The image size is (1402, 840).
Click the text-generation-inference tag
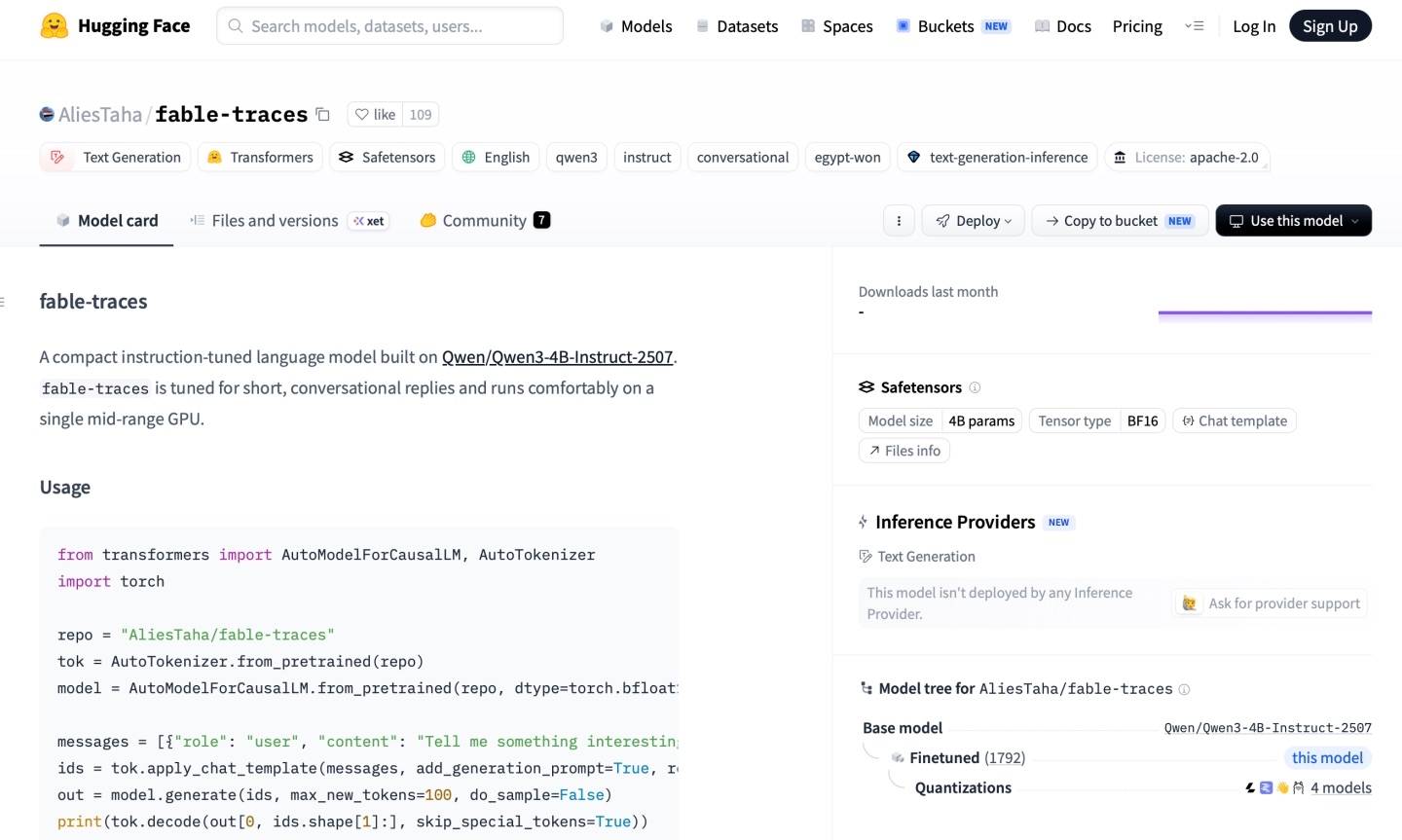[997, 158]
